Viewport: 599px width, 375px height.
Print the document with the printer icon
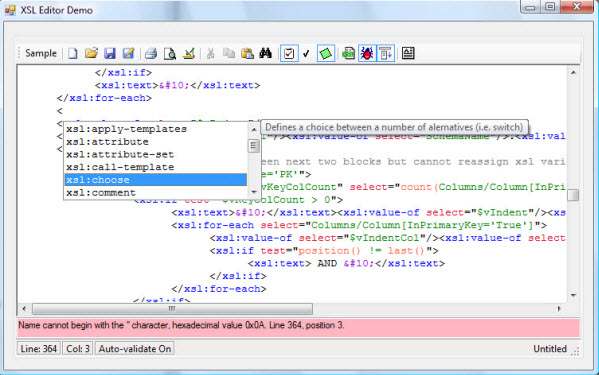151,53
